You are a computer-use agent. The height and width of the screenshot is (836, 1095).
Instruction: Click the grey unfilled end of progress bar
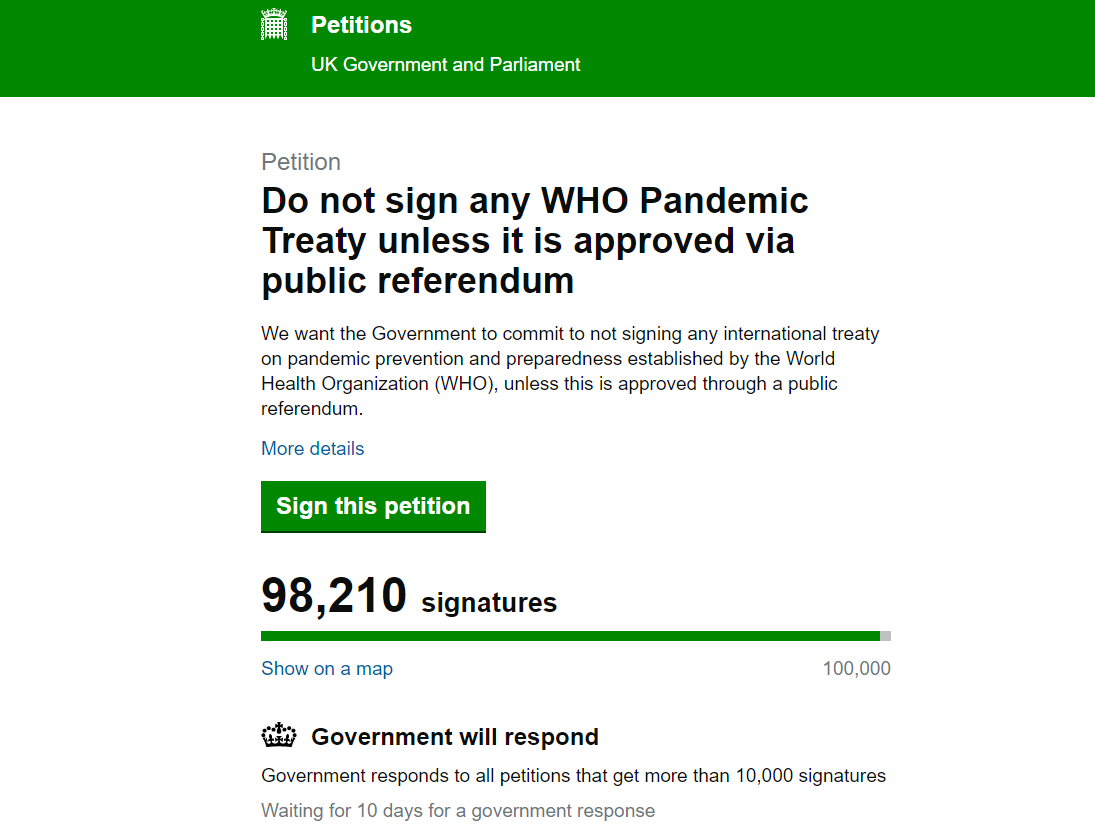(886, 636)
